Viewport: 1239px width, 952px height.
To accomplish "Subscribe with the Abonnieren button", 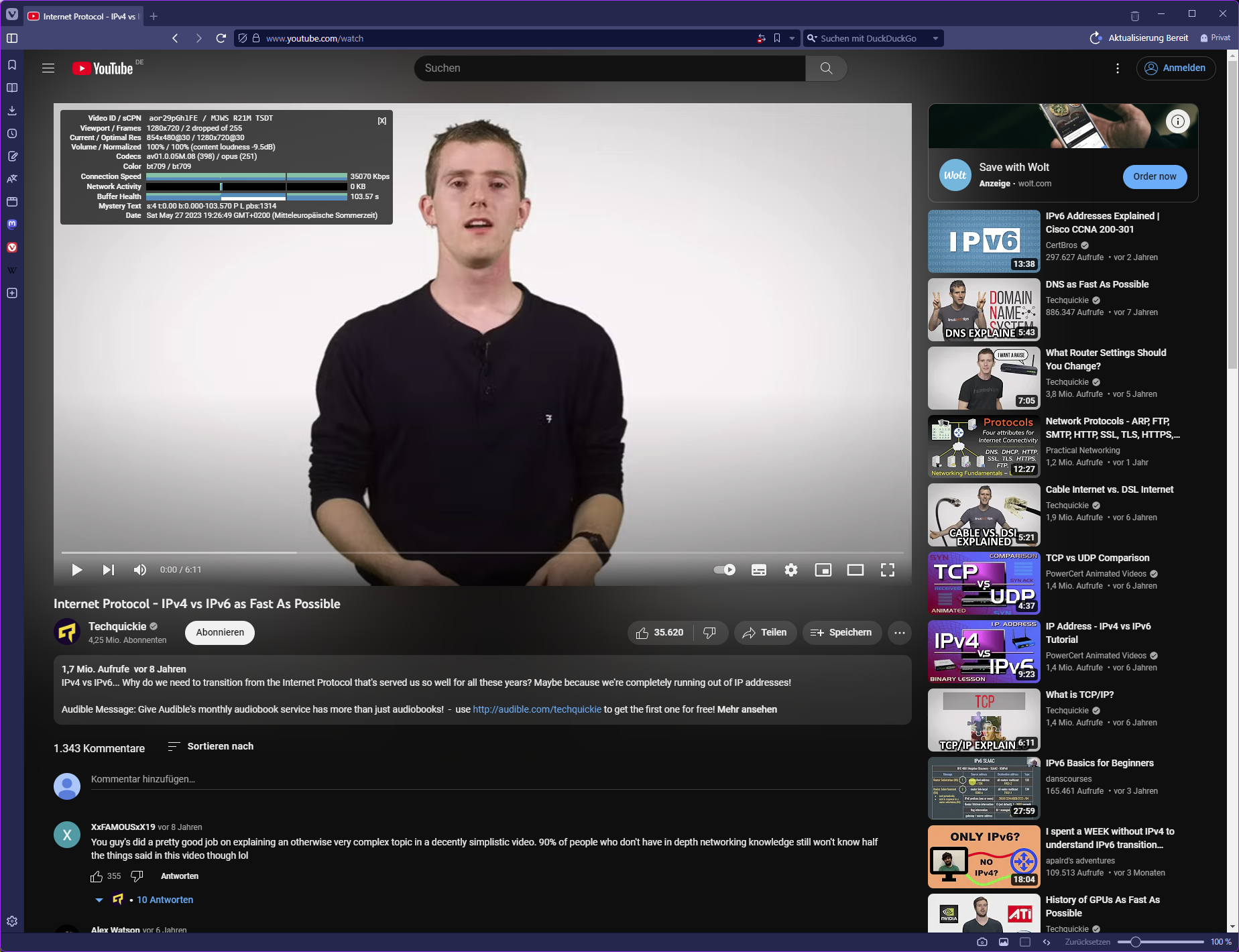I will click(x=220, y=632).
